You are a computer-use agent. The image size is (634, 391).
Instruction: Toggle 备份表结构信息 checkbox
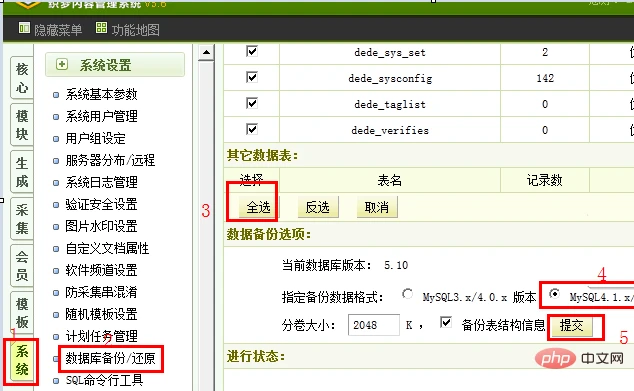[446, 323]
